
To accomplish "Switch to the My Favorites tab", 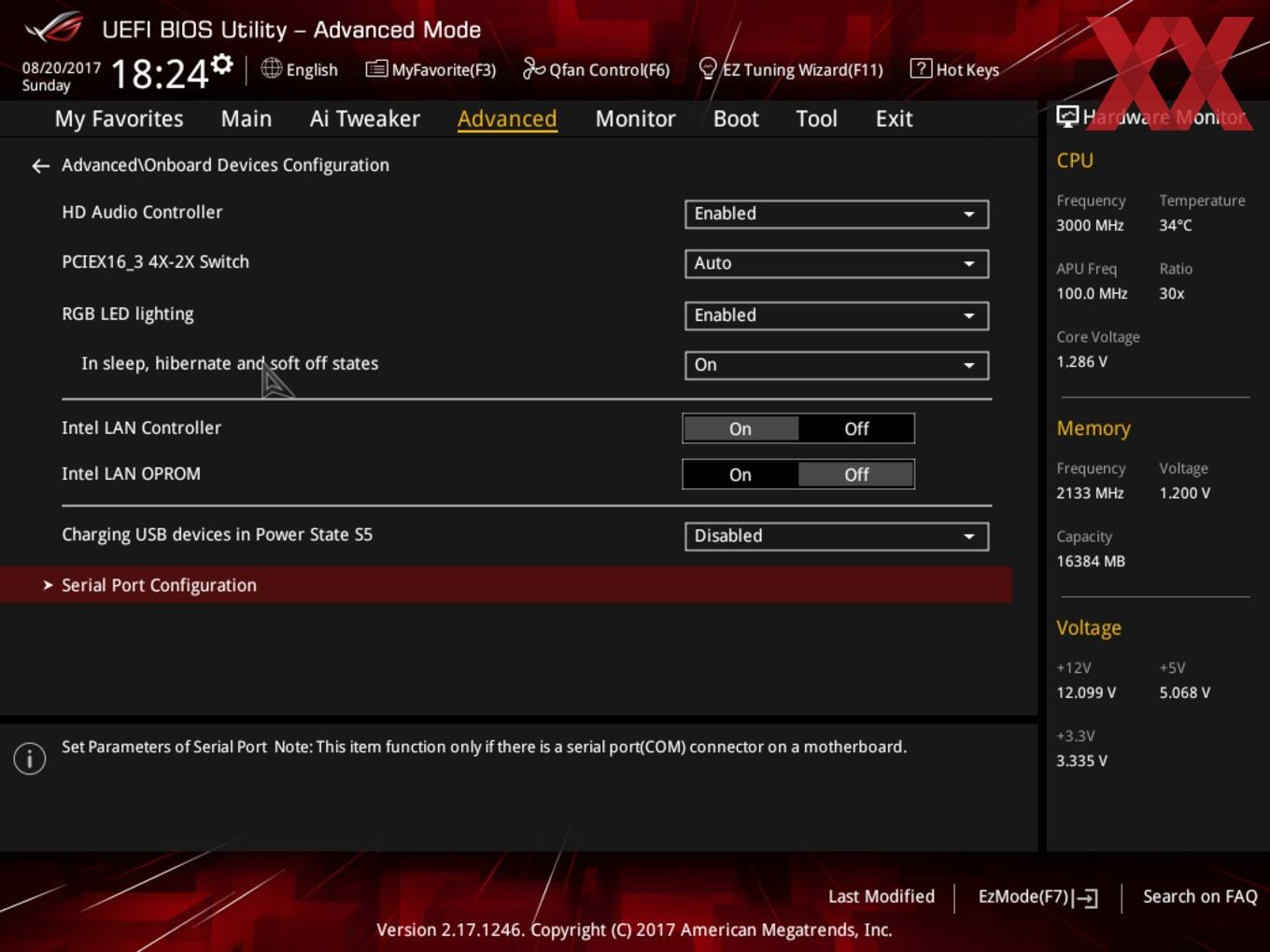I will point(119,119).
